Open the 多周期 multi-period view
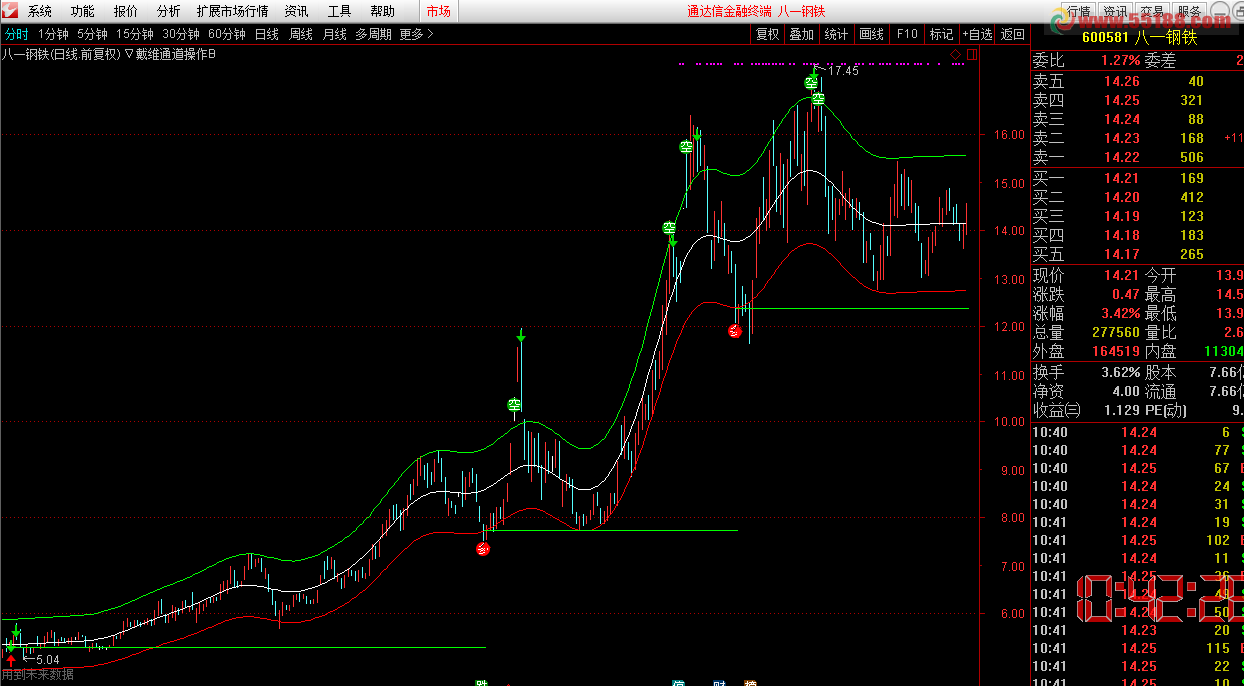This screenshot has height=686, width=1244. (x=374, y=34)
